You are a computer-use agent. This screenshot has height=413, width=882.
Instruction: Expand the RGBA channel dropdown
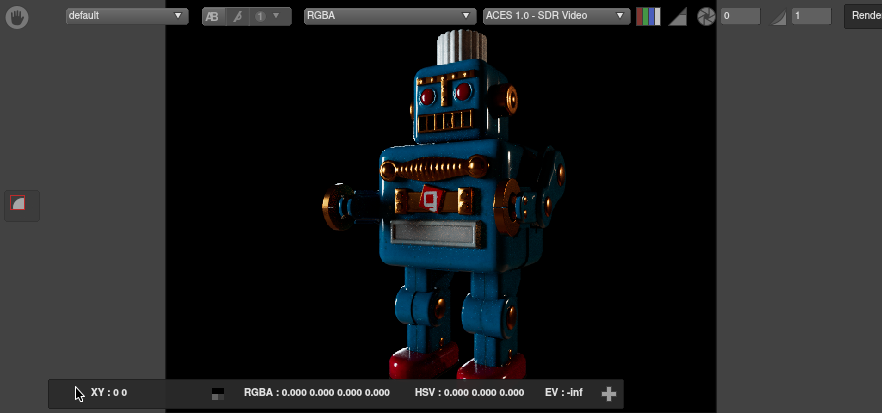click(389, 16)
